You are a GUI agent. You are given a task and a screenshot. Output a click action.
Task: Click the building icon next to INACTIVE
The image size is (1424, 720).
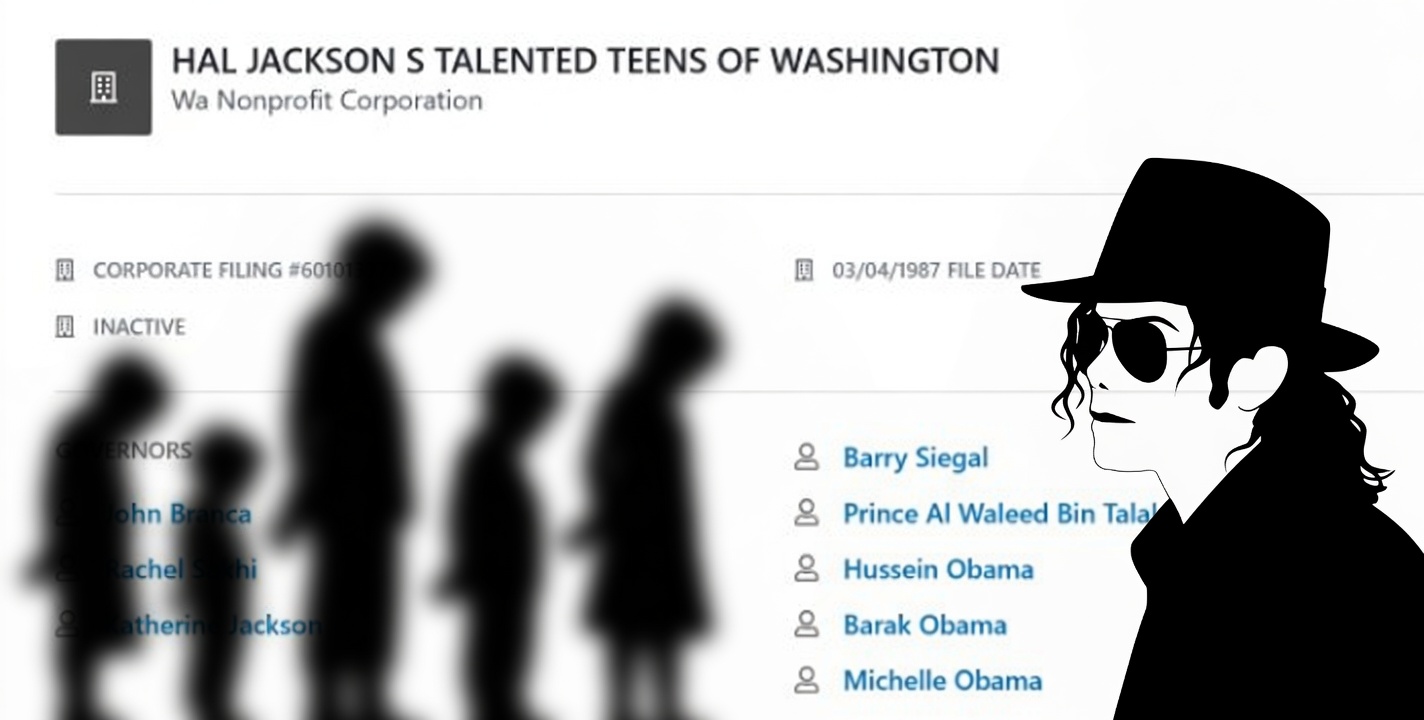(x=66, y=327)
